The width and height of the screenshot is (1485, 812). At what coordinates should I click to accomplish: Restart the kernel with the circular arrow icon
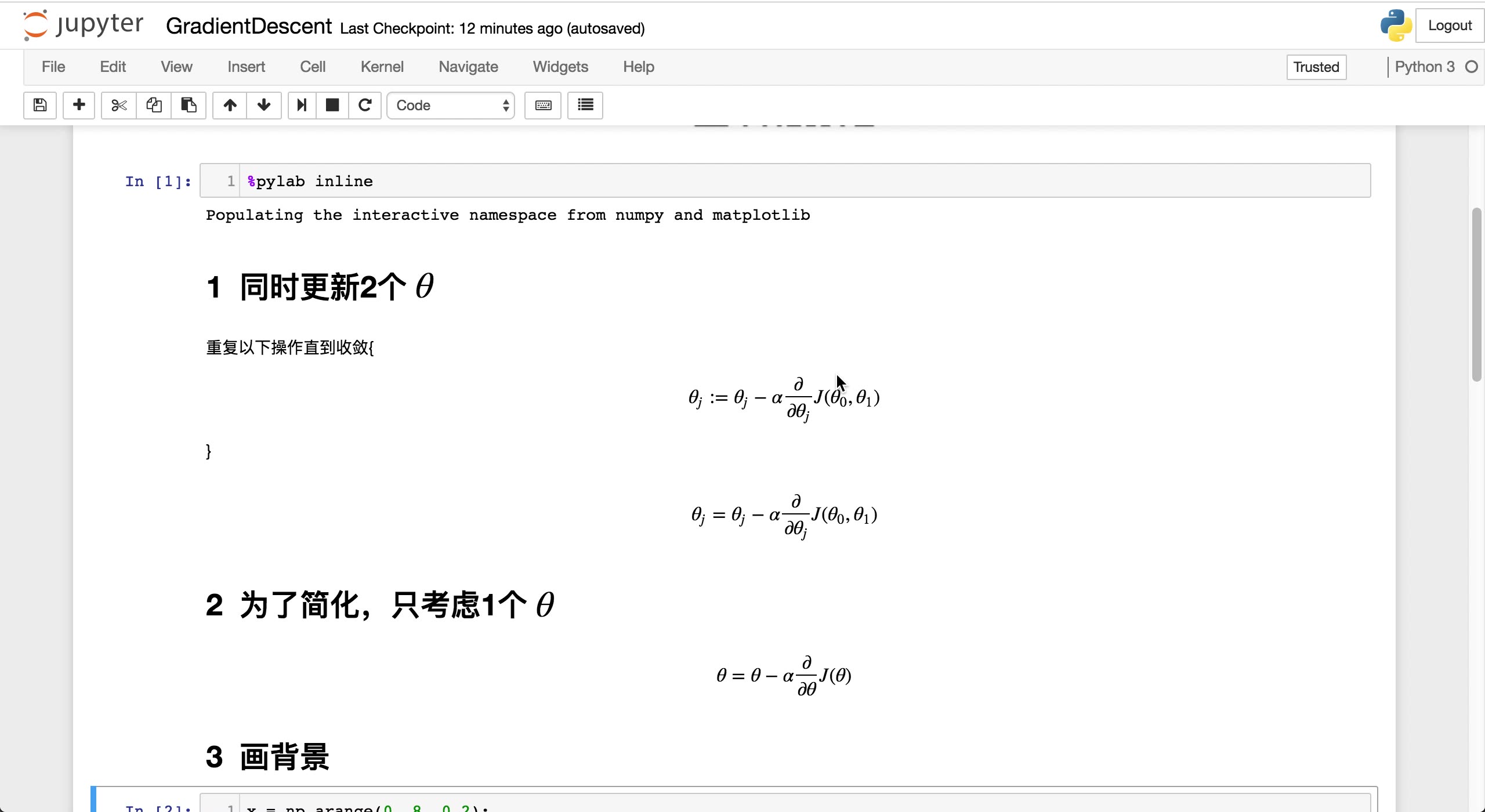coord(365,105)
